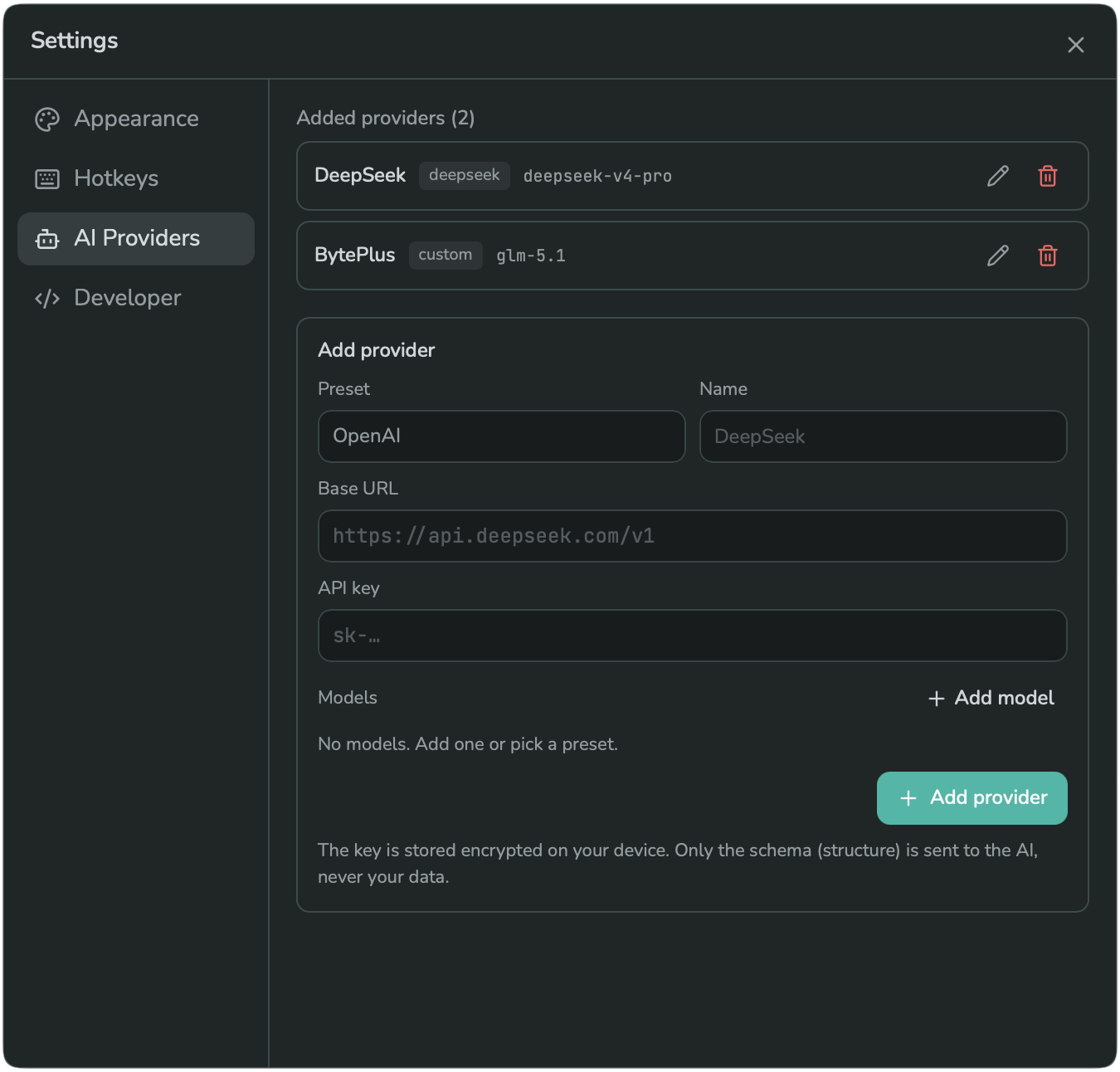Focus the API key input field
The width and height of the screenshot is (1120, 1072).
click(x=693, y=636)
